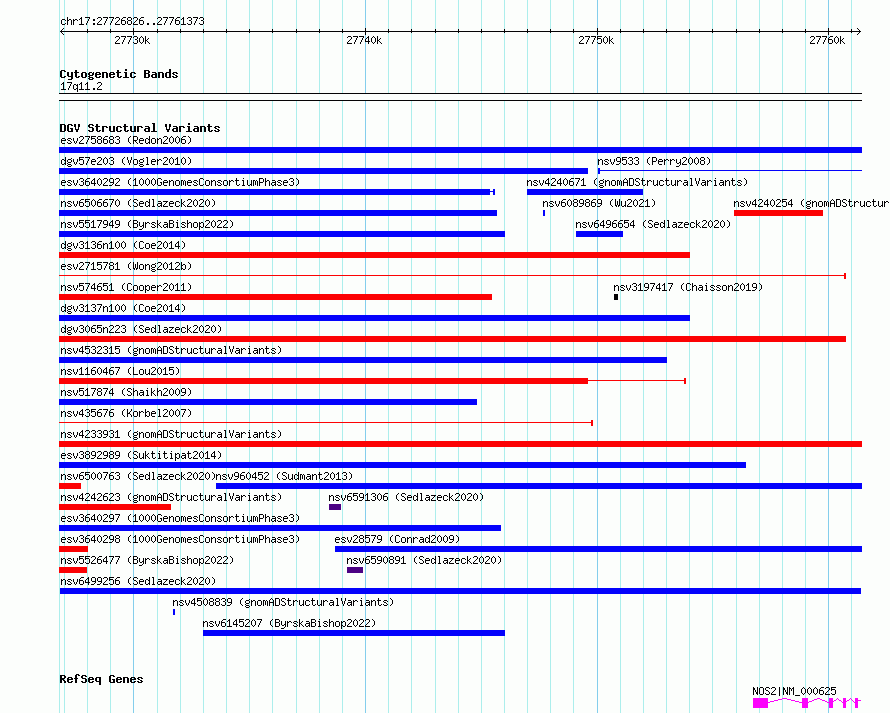This screenshot has height=713, width=890.
Task: Open nsv4240671 gnomAD variant label
Action: coord(637,182)
